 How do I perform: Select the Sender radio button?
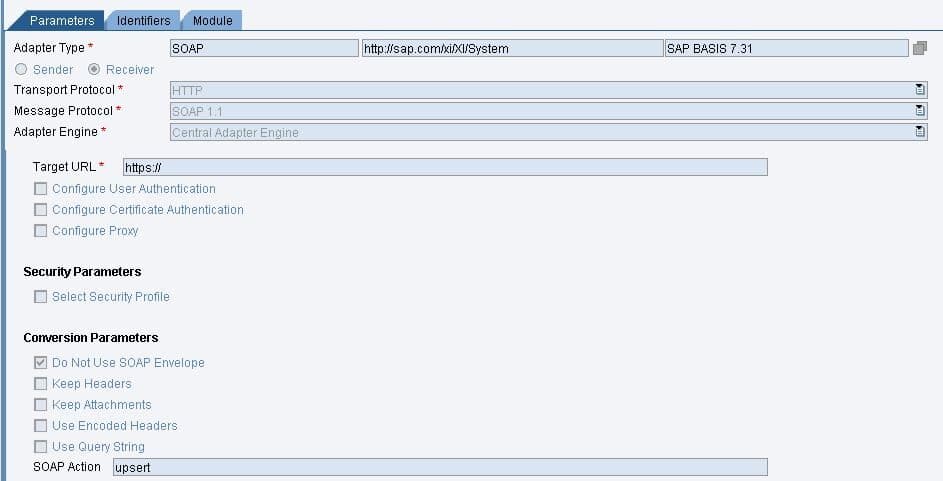[20, 69]
